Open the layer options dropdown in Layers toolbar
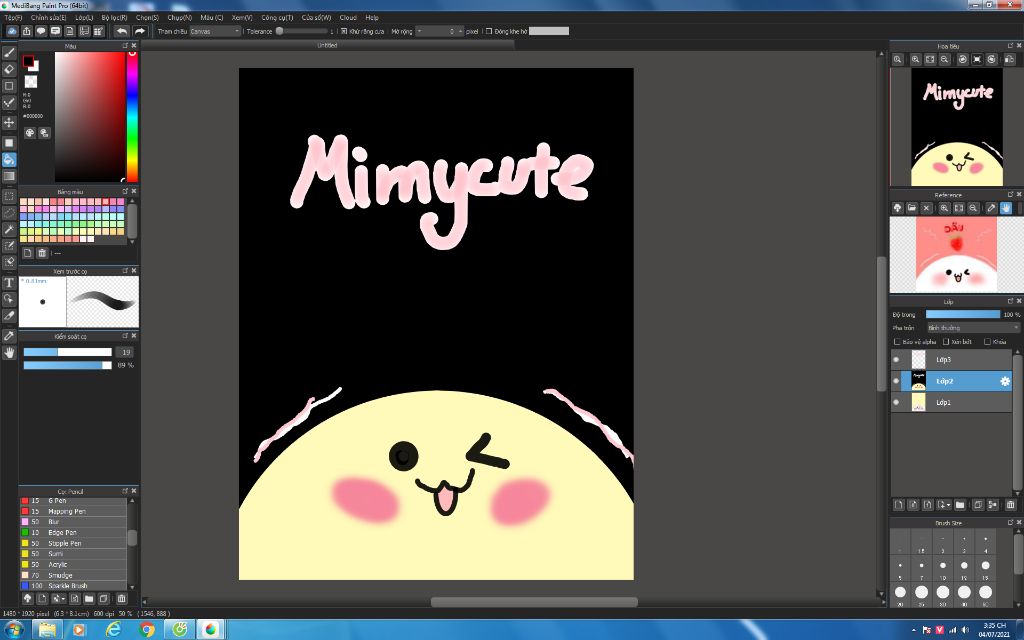 click(x=944, y=505)
